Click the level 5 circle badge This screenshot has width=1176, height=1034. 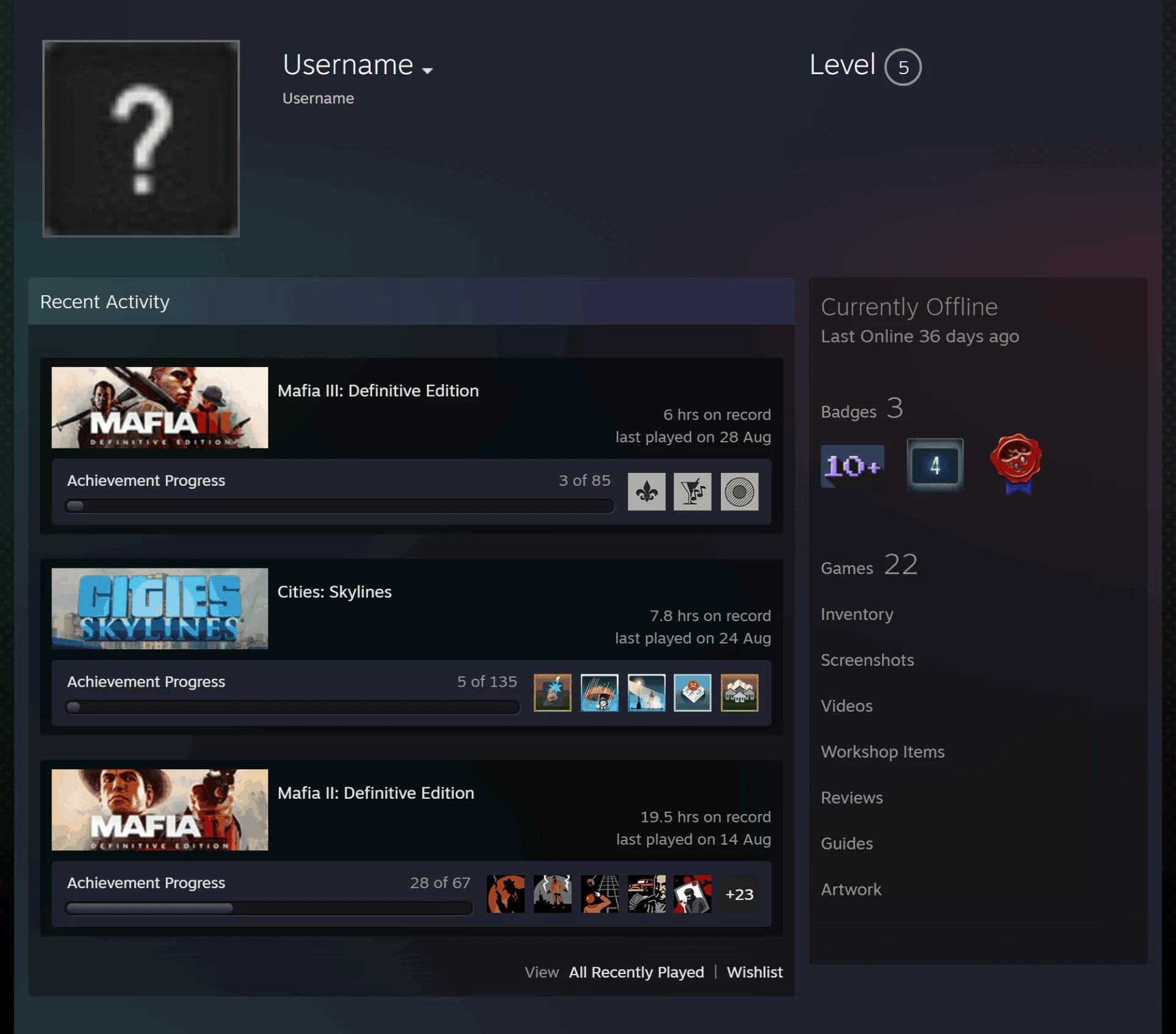[903, 67]
